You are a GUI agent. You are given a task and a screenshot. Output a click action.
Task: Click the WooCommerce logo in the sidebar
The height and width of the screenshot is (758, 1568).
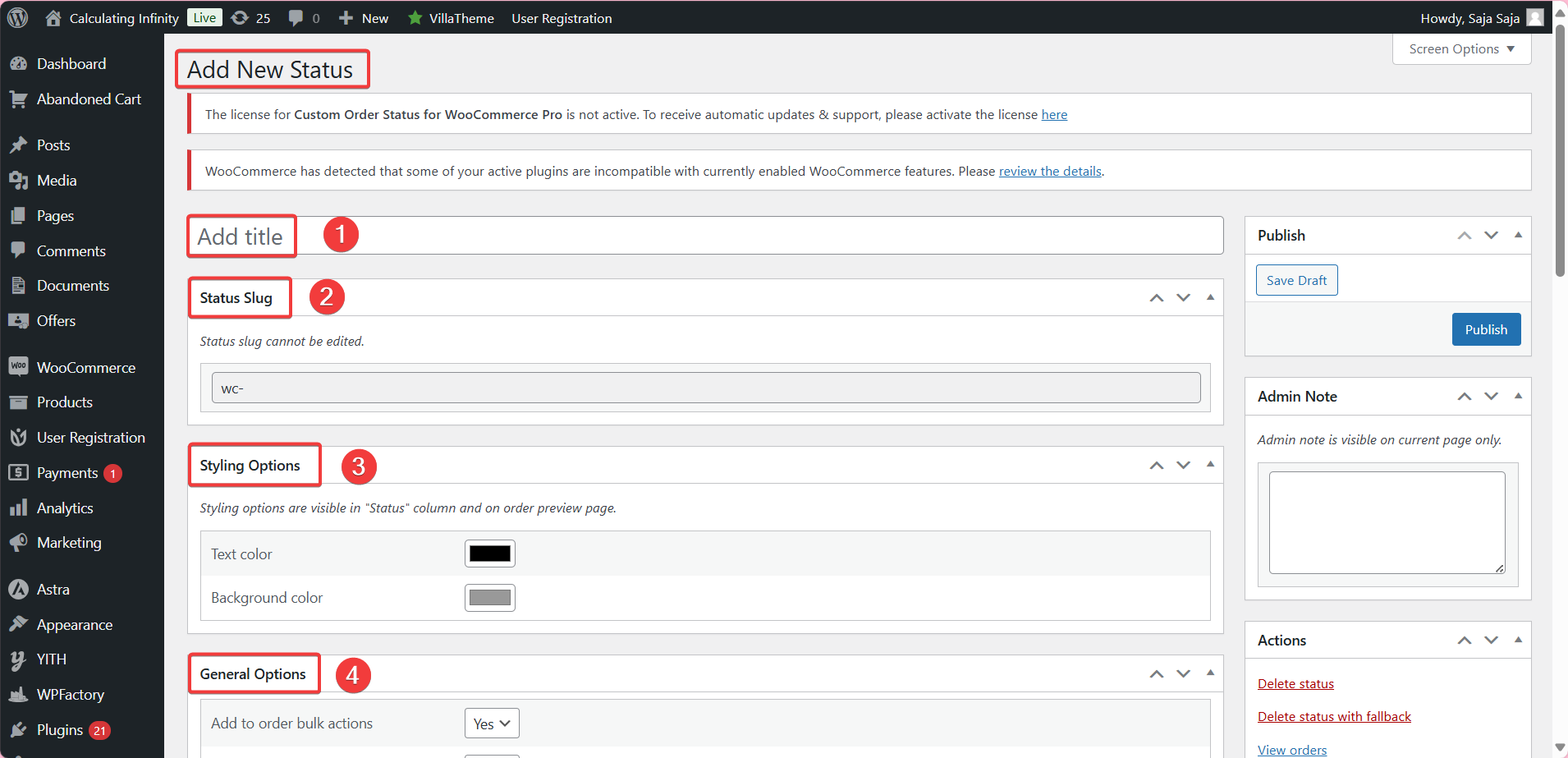click(19, 366)
